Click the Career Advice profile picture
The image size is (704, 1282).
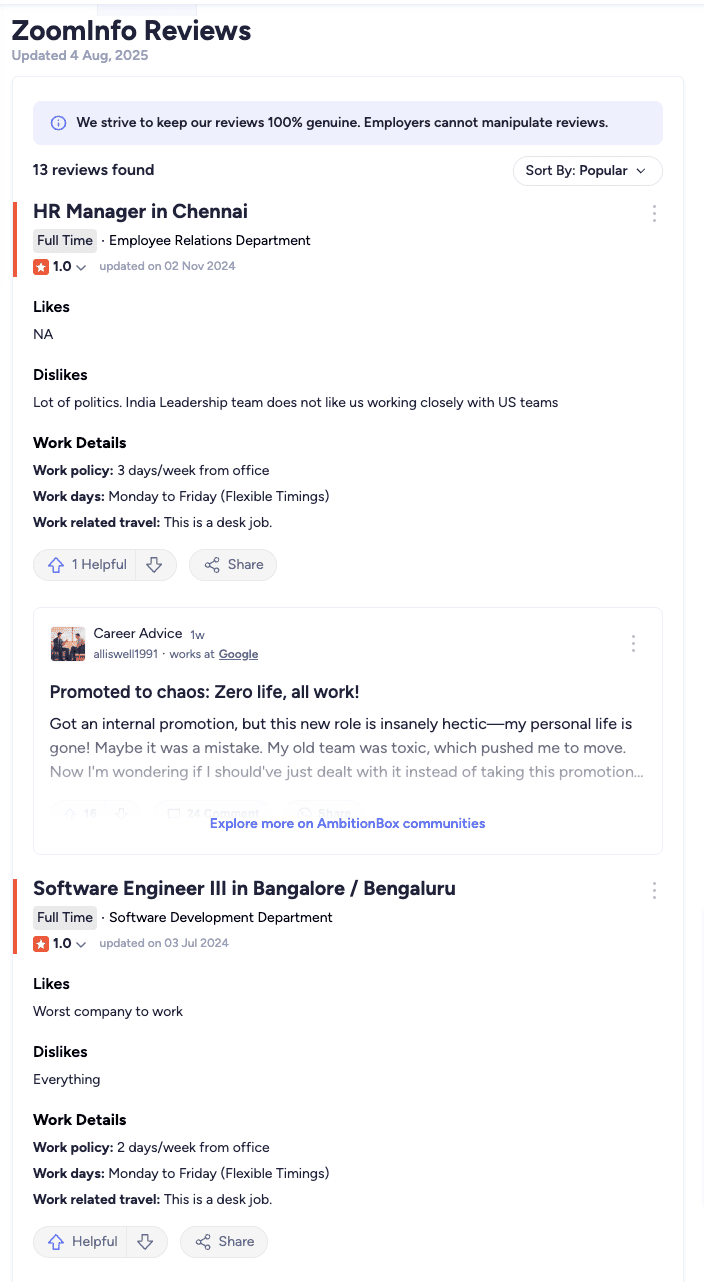pos(67,644)
